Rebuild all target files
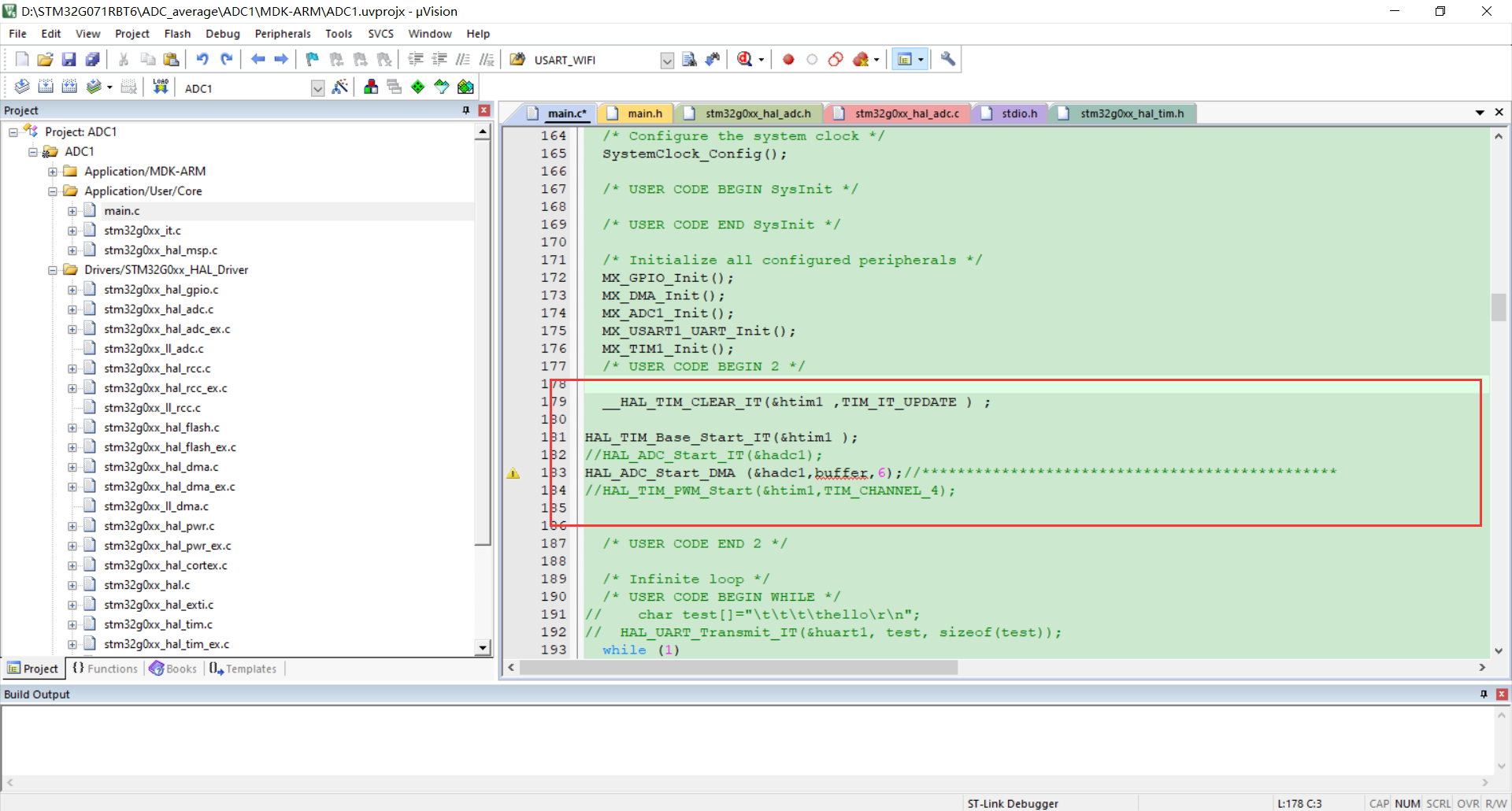Image resolution: width=1512 pixels, height=811 pixels. tap(69, 87)
